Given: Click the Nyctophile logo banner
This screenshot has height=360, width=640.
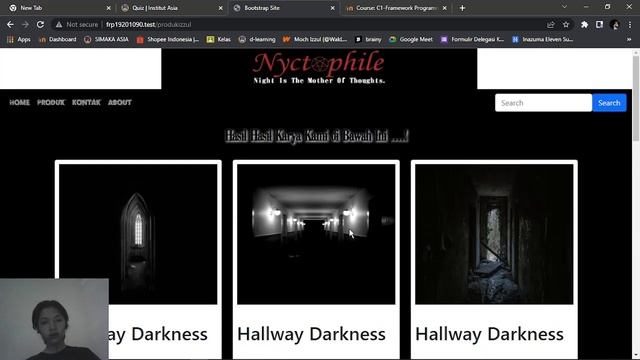Looking at the screenshot, I should (x=319, y=68).
